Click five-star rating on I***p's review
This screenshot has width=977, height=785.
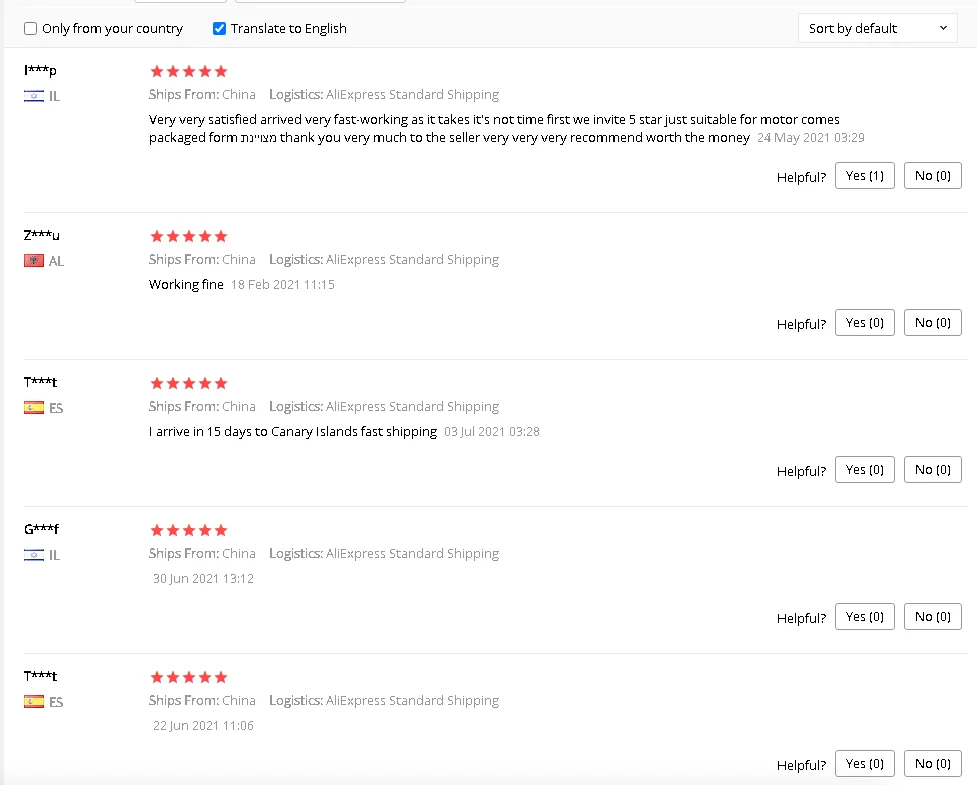click(189, 71)
